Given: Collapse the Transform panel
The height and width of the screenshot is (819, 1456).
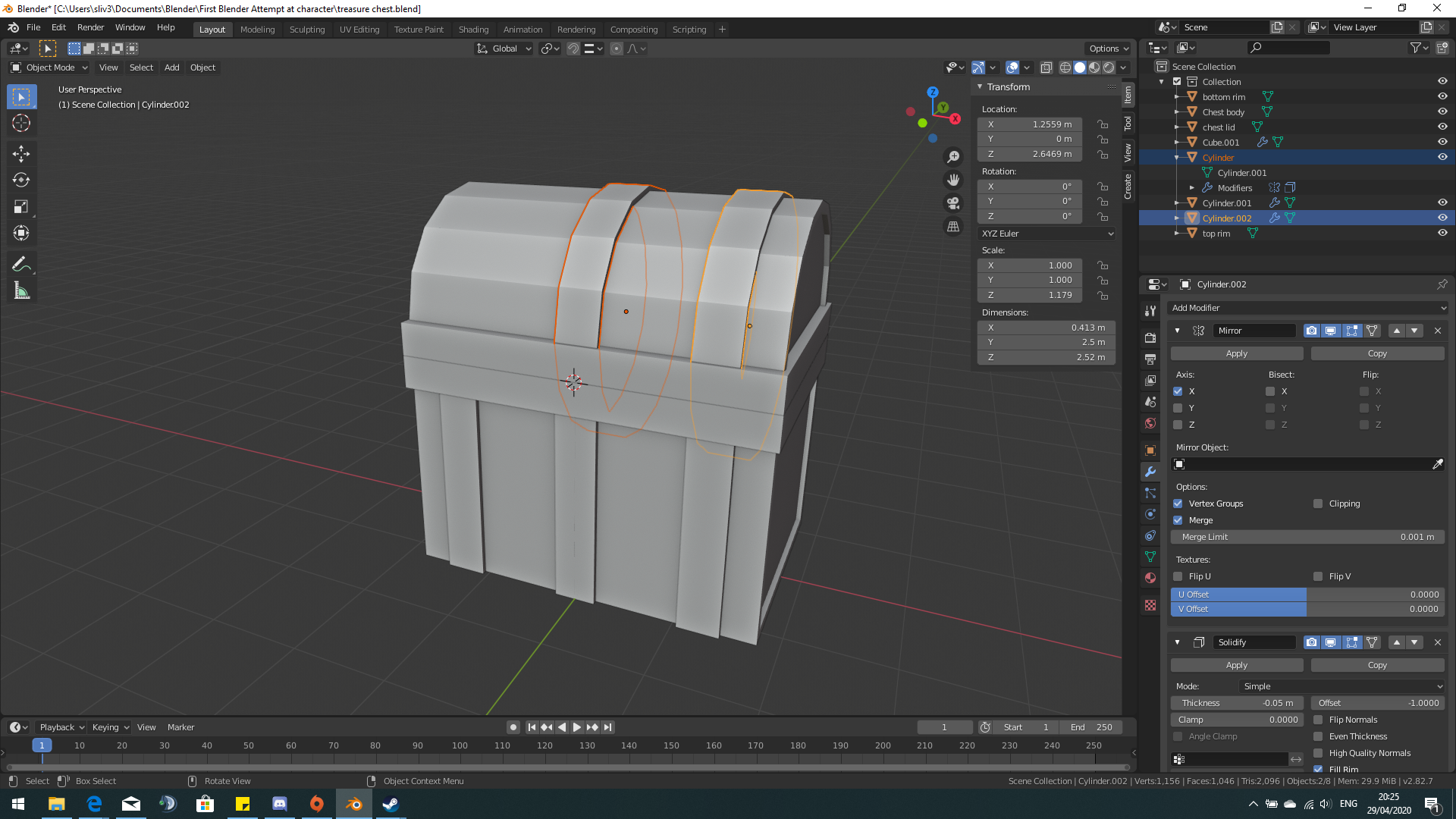Looking at the screenshot, I should point(980,87).
